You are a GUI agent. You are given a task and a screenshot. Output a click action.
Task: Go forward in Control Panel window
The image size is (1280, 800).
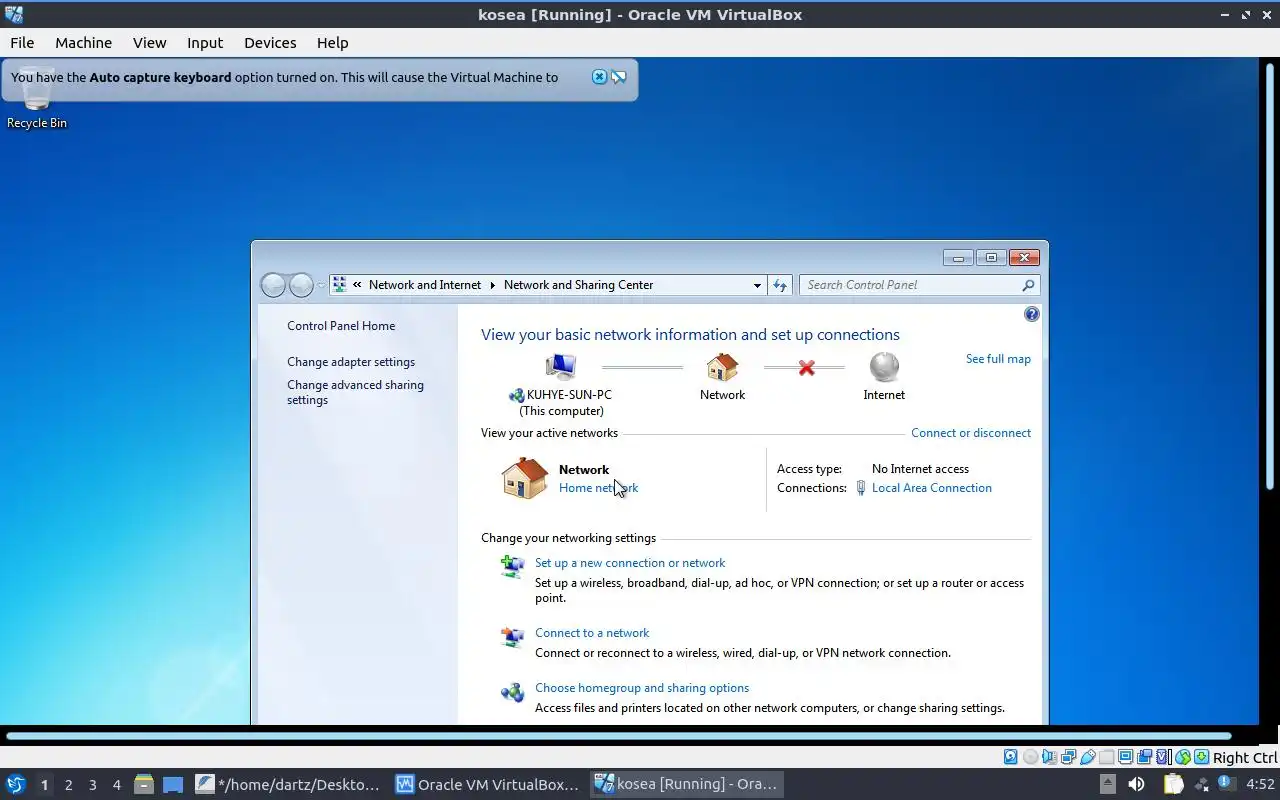[301, 285]
